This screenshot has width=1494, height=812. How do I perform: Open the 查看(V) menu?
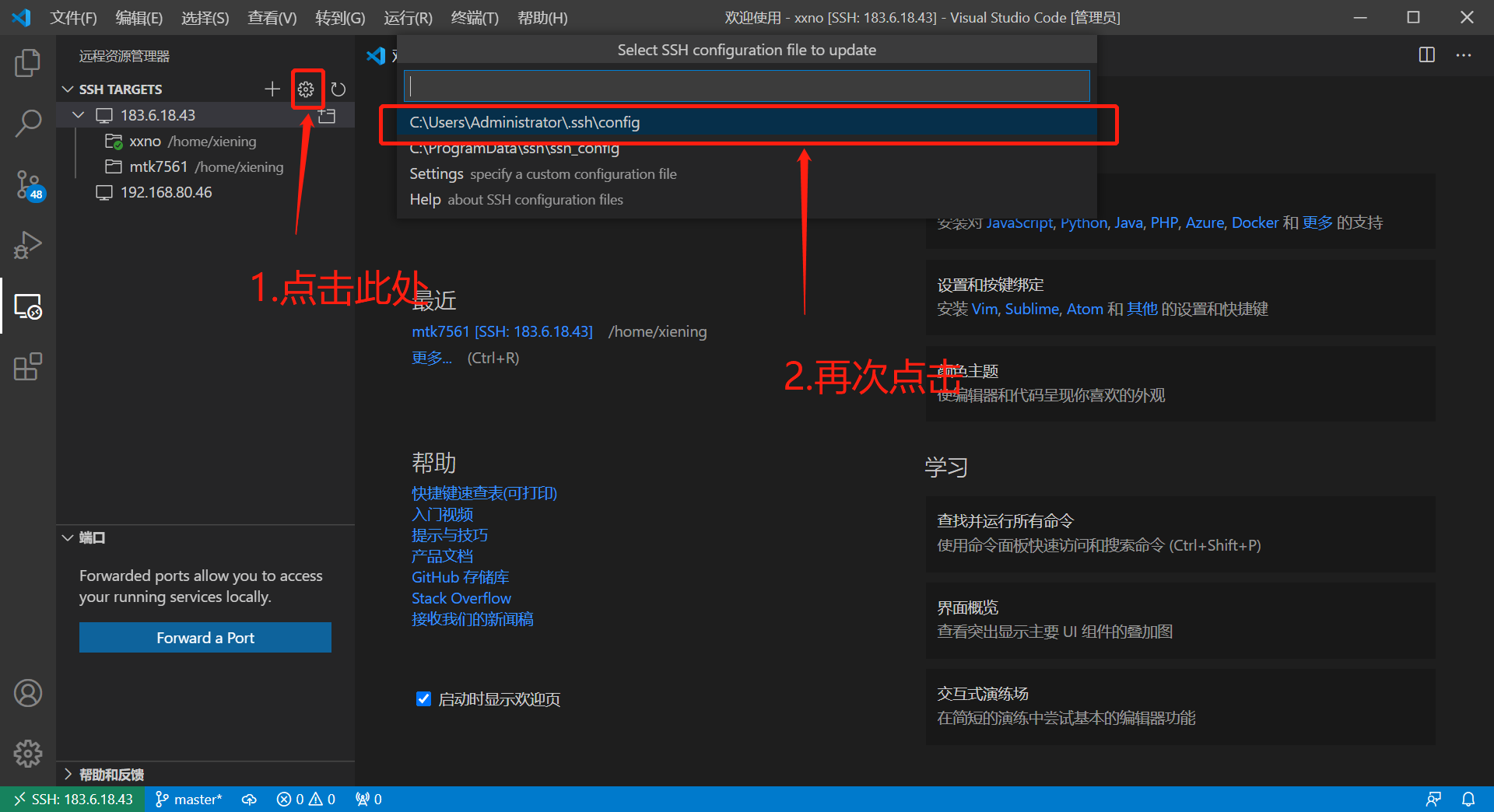(272, 17)
